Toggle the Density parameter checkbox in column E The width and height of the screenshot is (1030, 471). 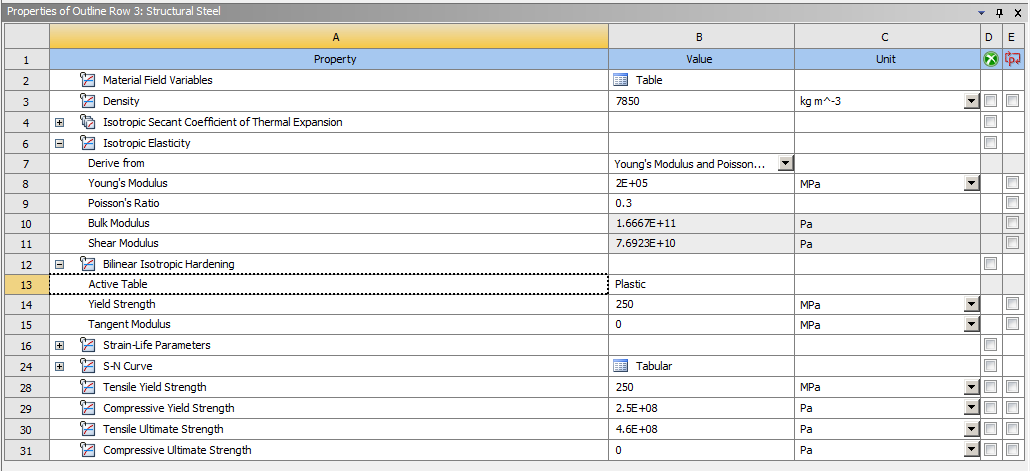tap(1012, 101)
